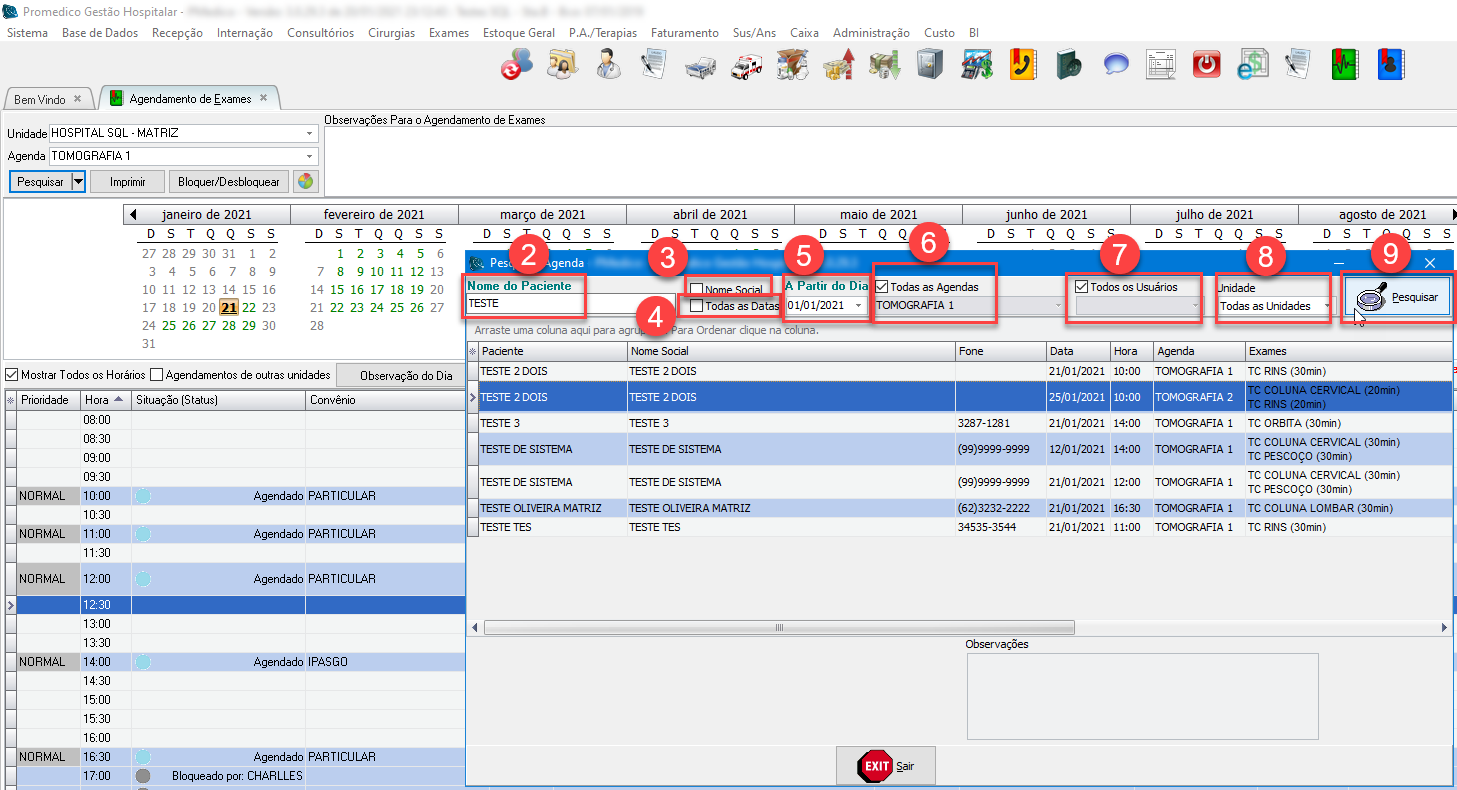The height and width of the screenshot is (790, 1457).
Task: Click the red power button icon
Action: (1207, 65)
